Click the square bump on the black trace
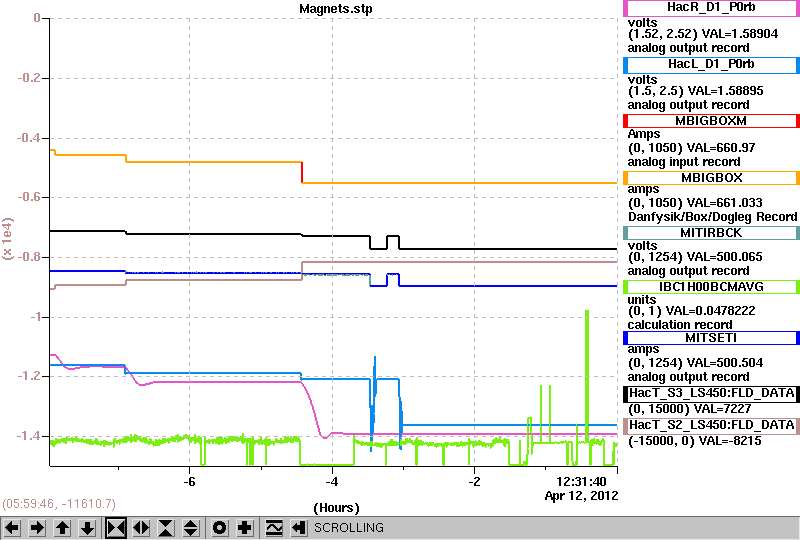 pos(393,242)
